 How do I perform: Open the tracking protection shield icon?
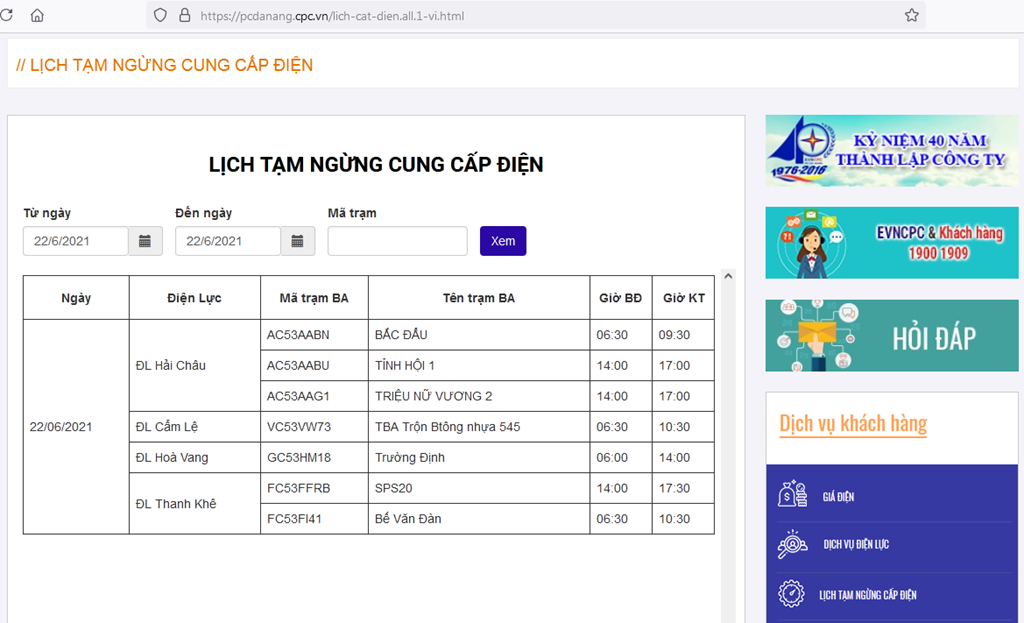160,15
